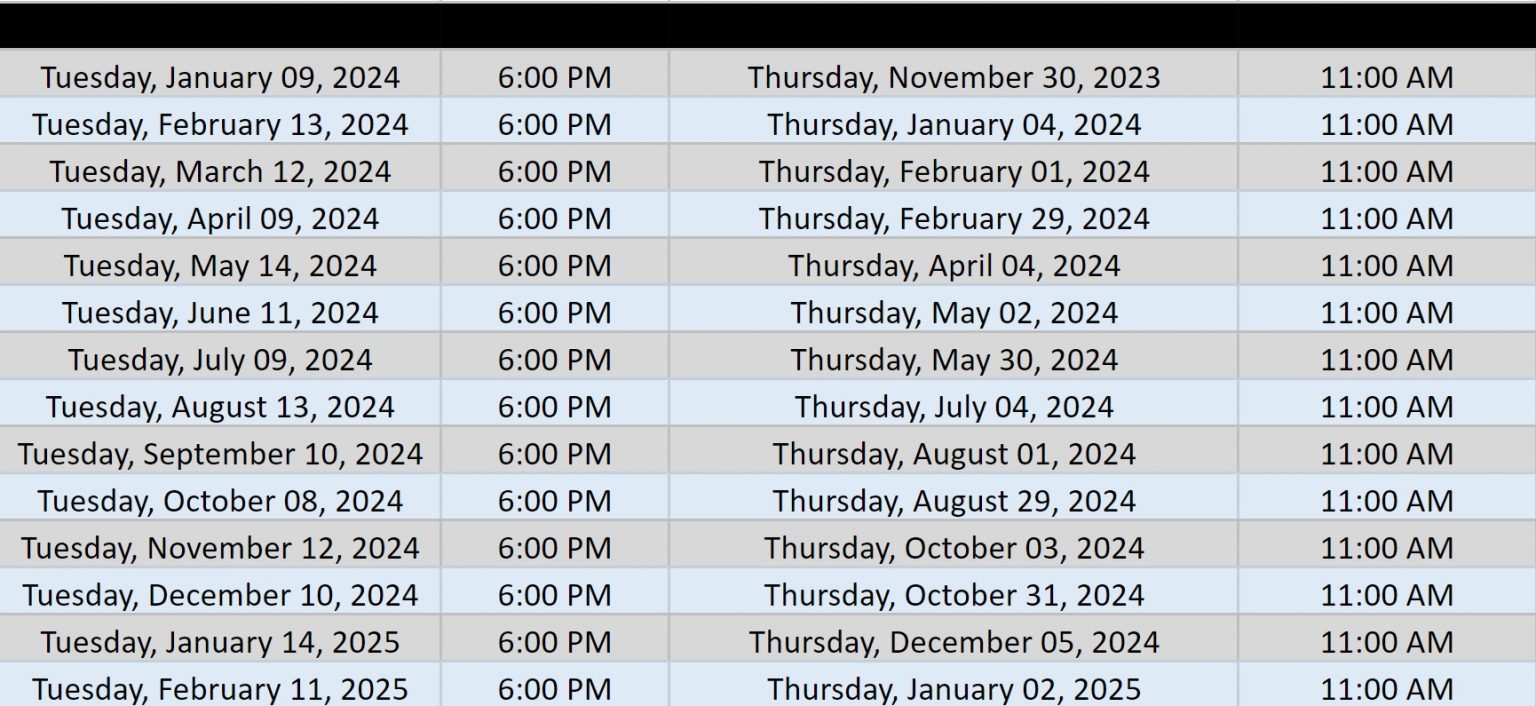Select the Tuesday, September 10, 2024 cell
Screen dimensions: 1536x706
(220, 454)
